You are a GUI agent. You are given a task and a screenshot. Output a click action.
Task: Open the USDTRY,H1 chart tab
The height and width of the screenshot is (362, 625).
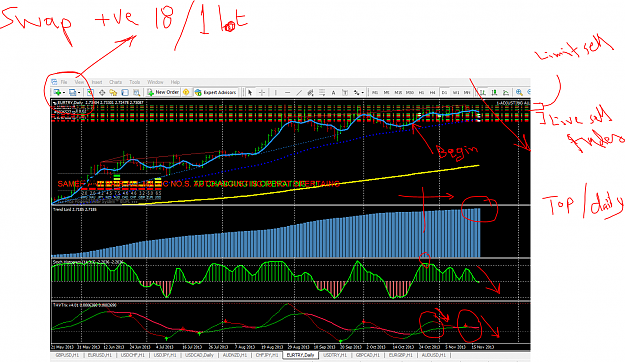[335, 355]
